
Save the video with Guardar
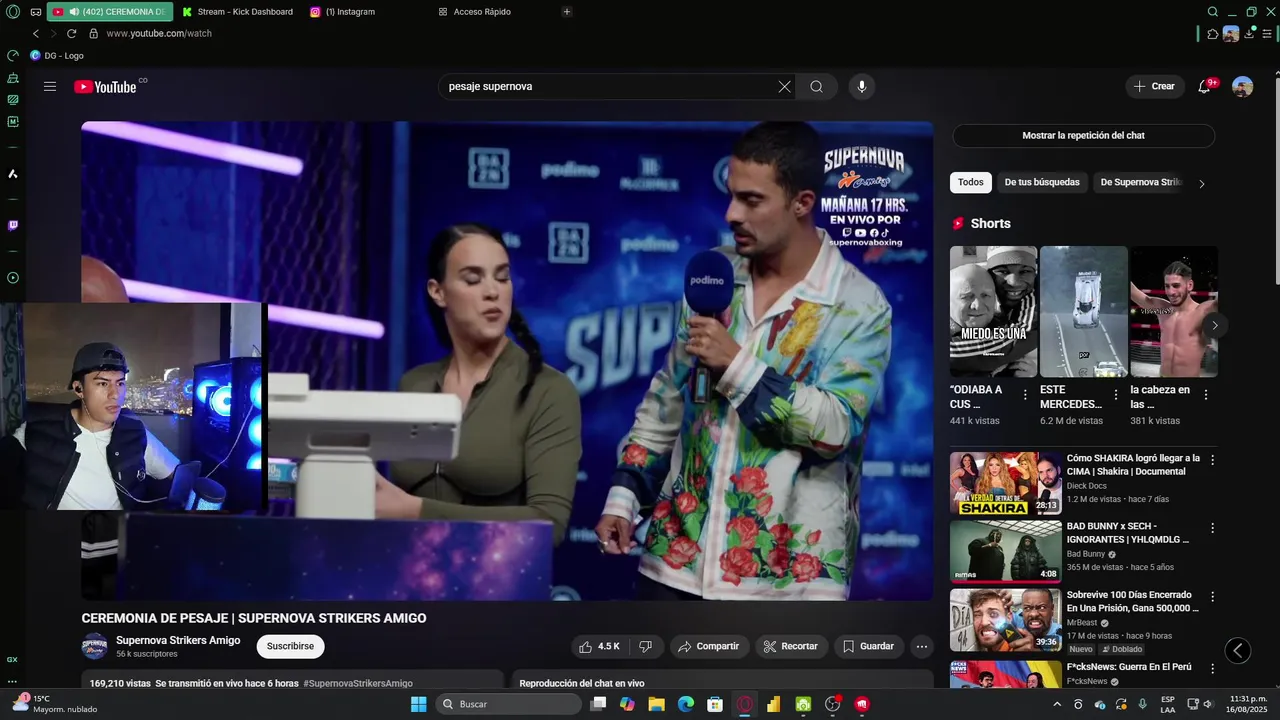[x=867, y=646]
